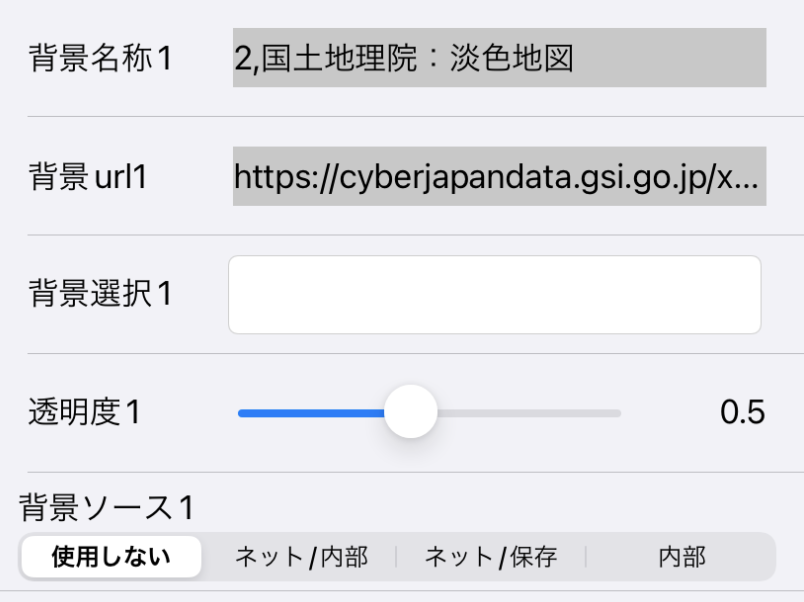Switch background source to ネット/内部
Screen dimensions: 804x602
(302, 557)
